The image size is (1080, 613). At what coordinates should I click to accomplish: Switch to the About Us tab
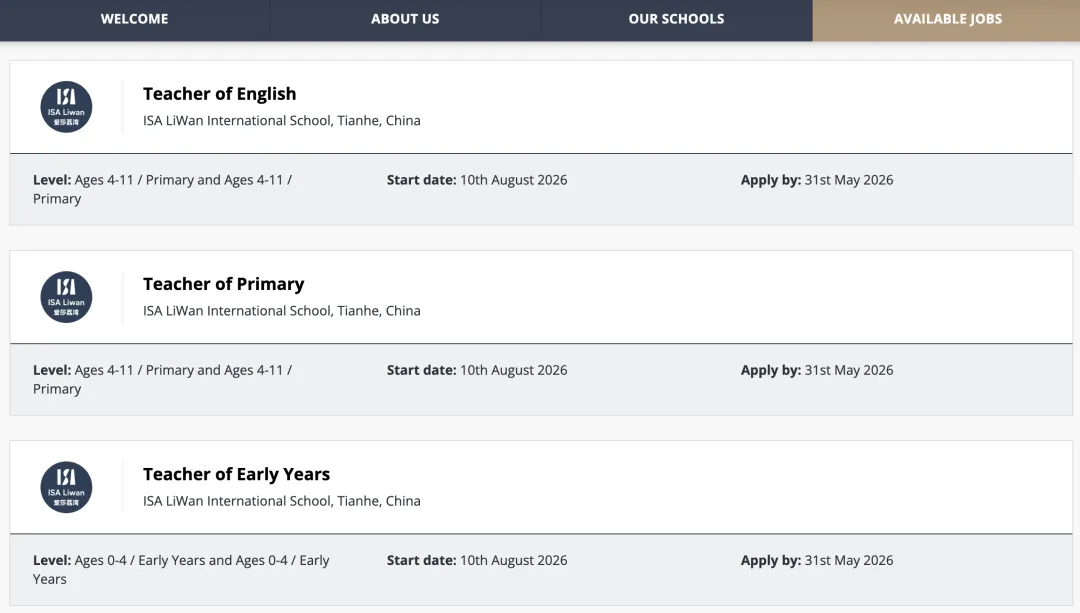point(405,19)
